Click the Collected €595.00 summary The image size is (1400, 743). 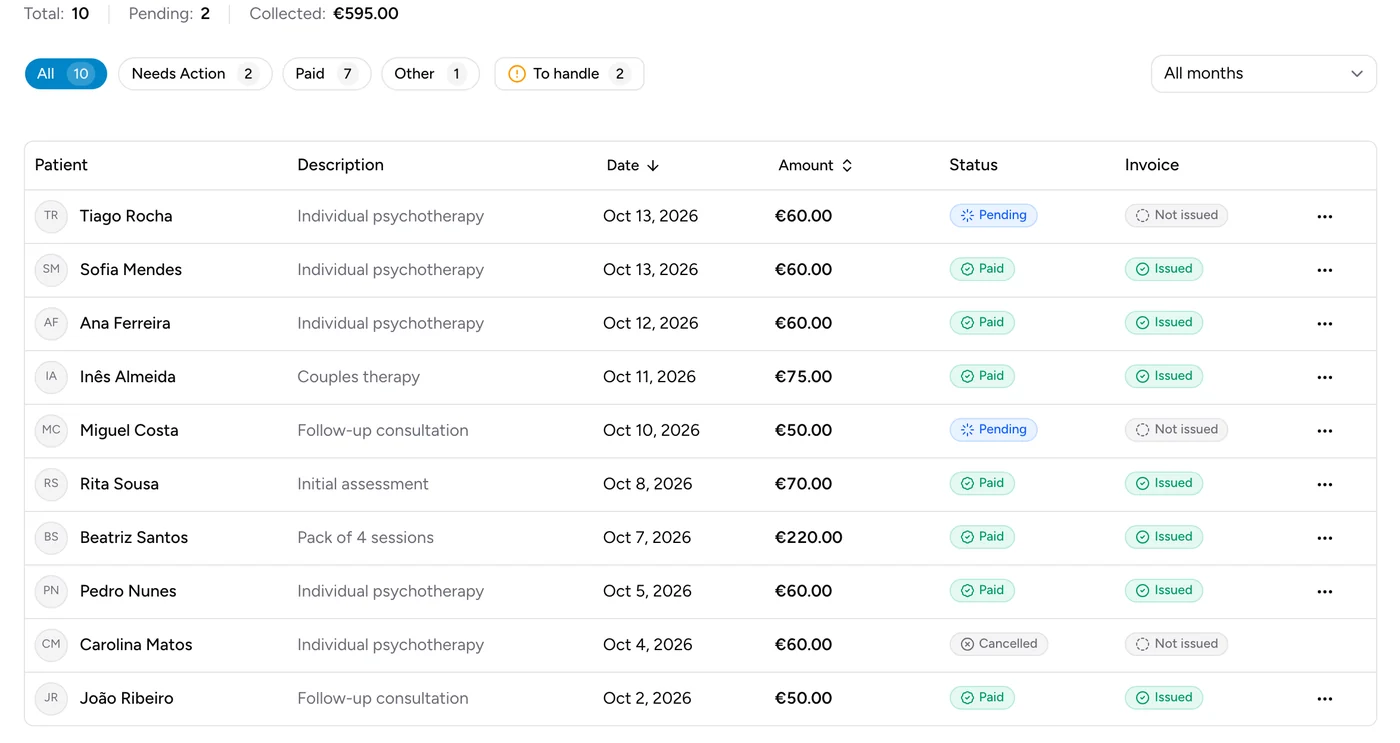(324, 14)
